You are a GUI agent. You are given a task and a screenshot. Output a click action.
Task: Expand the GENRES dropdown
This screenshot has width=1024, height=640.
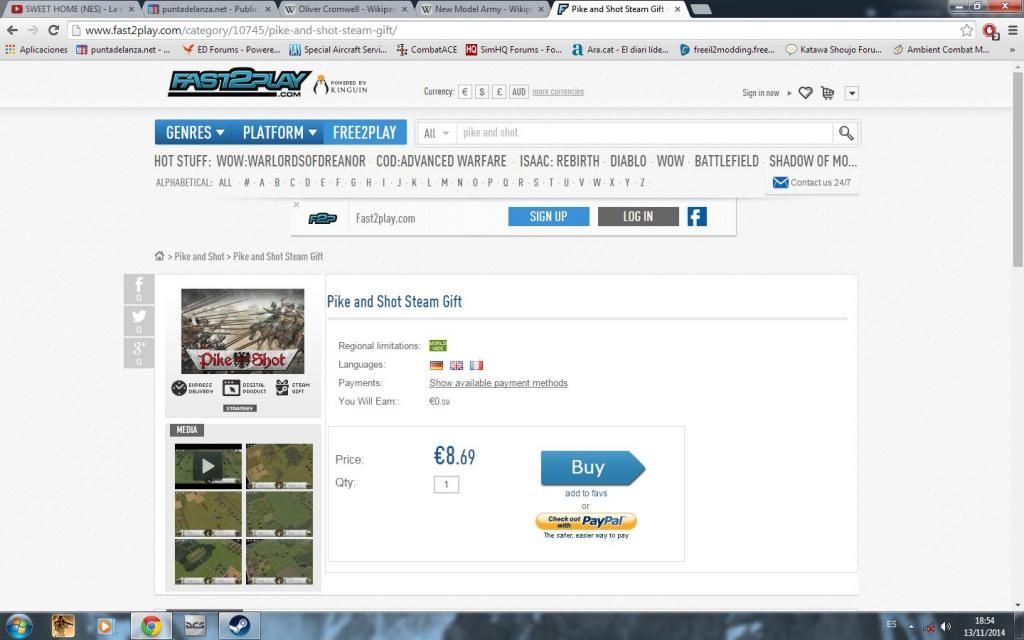click(195, 133)
